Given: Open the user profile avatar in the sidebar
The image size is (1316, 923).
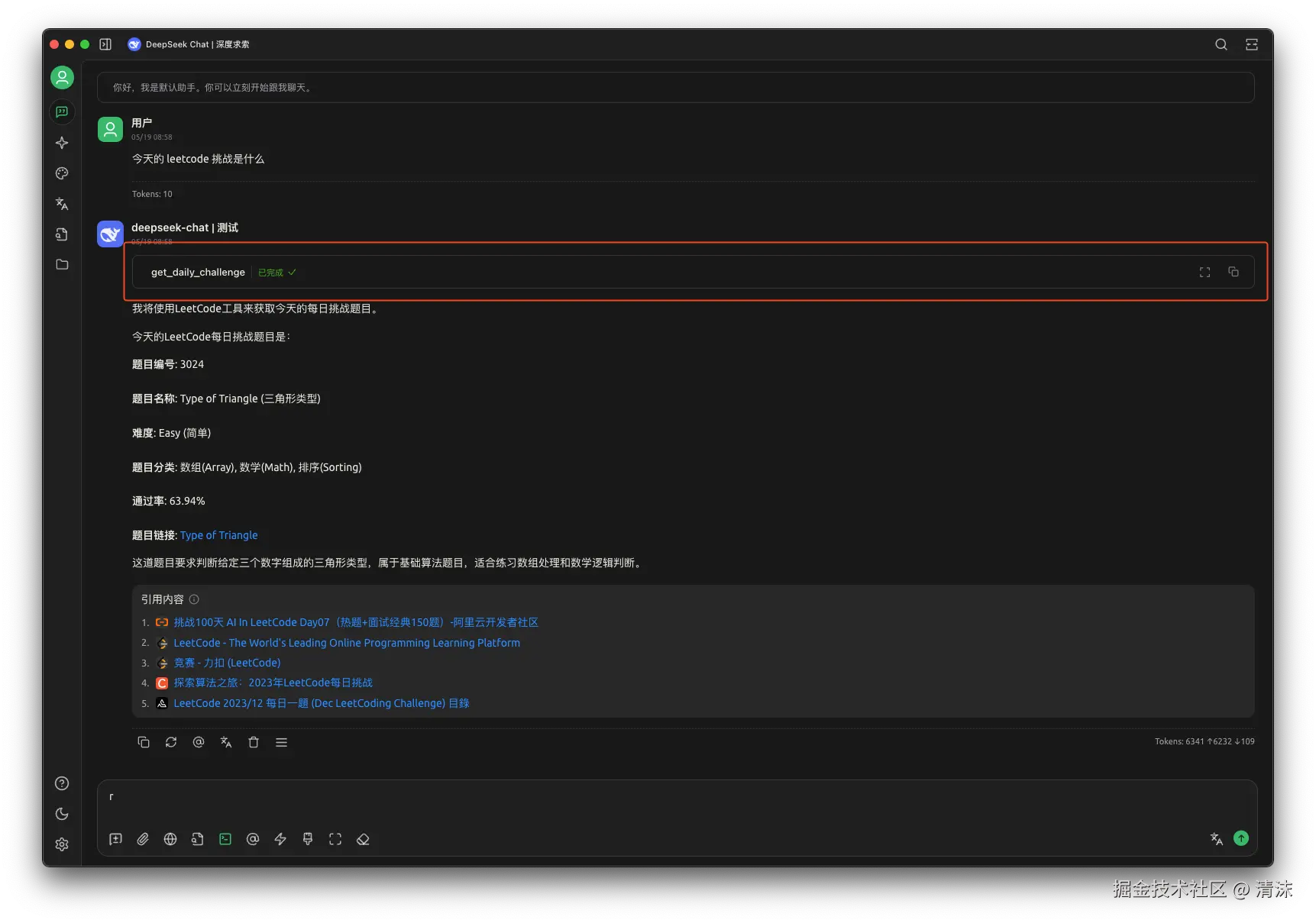Looking at the screenshot, I should pos(62,77).
